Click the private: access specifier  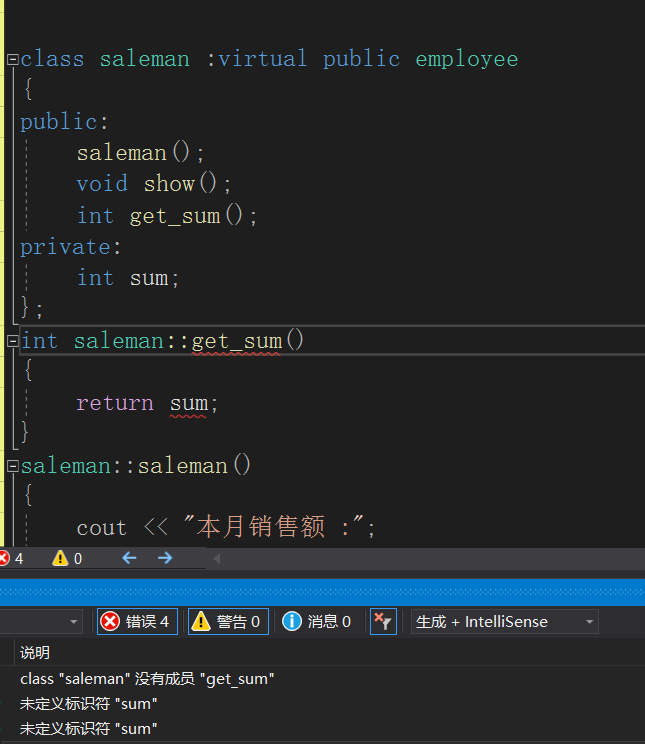(x=71, y=247)
